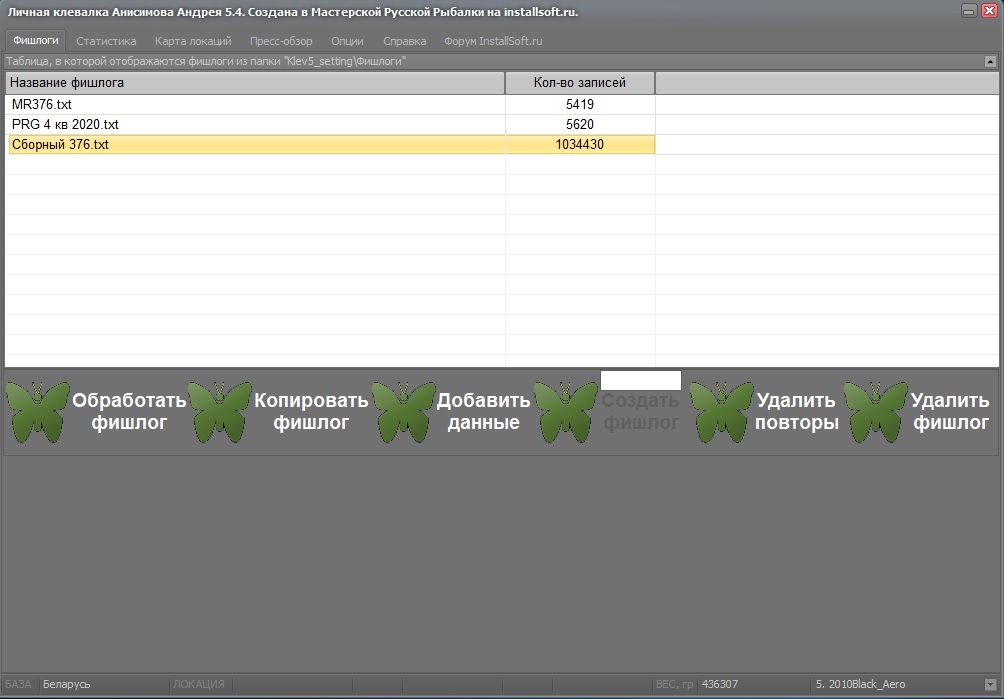Click butterfly icon beside Добавить данные
Image resolution: width=1004 pixels, height=699 pixels.
tap(403, 412)
